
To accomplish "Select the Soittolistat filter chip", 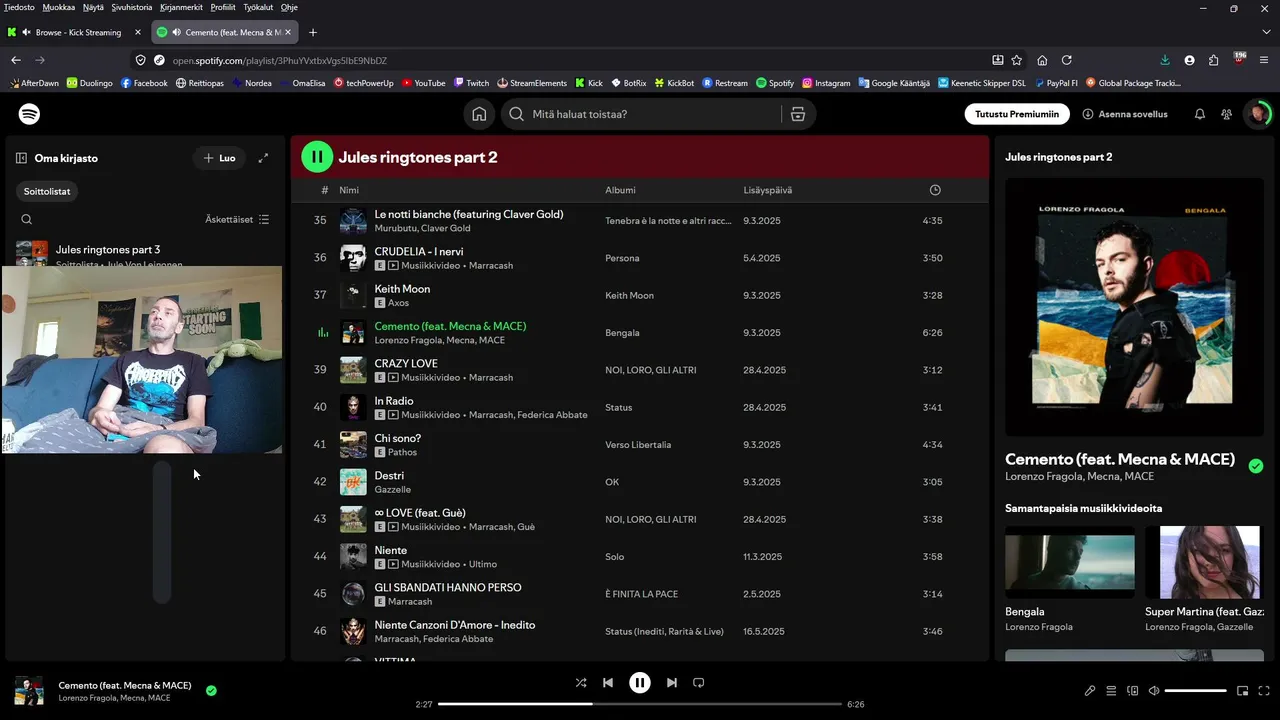I will (47, 190).
